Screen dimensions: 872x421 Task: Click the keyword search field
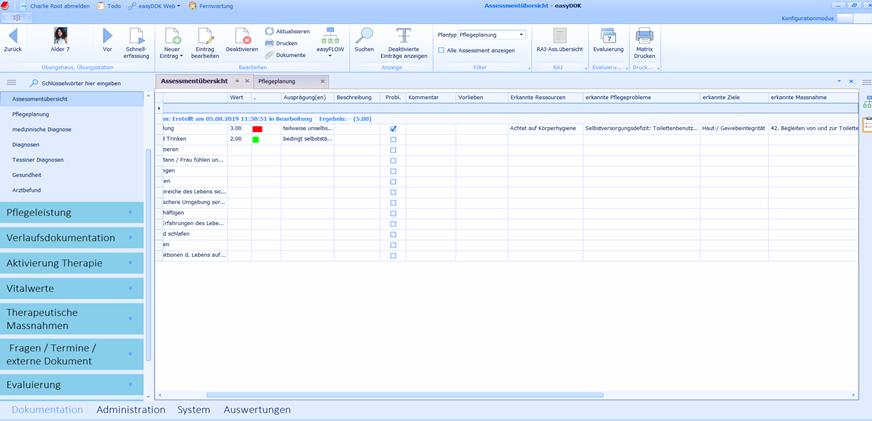coord(90,83)
